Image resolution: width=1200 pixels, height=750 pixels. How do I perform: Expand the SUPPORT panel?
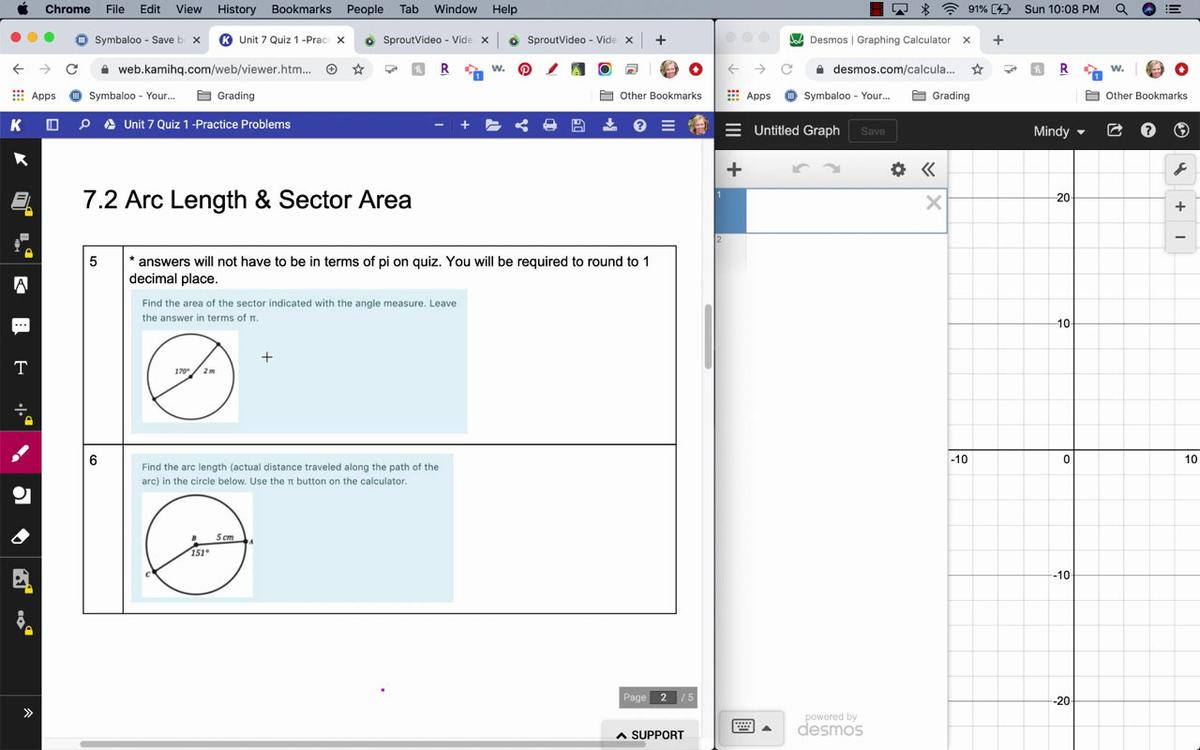pyautogui.click(x=650, y=735)
